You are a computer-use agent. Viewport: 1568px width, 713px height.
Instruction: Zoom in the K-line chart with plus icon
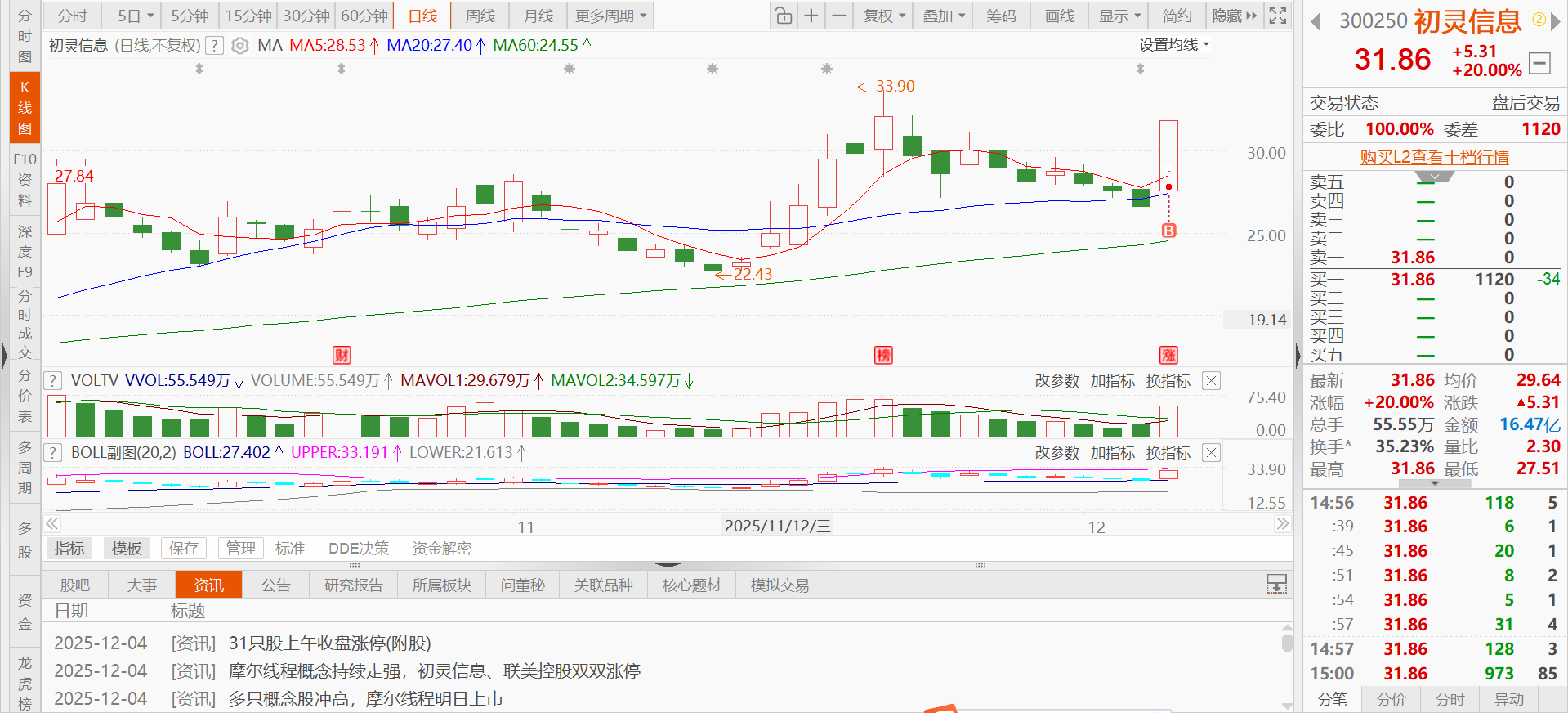[x=811, y=16]
